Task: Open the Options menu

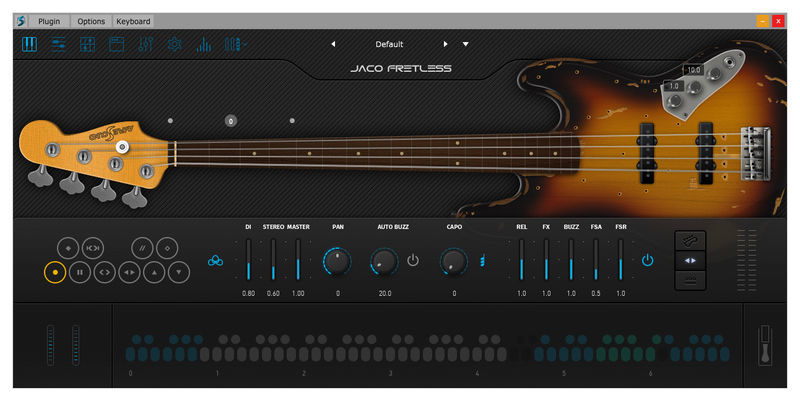Action: pos(91,21)
